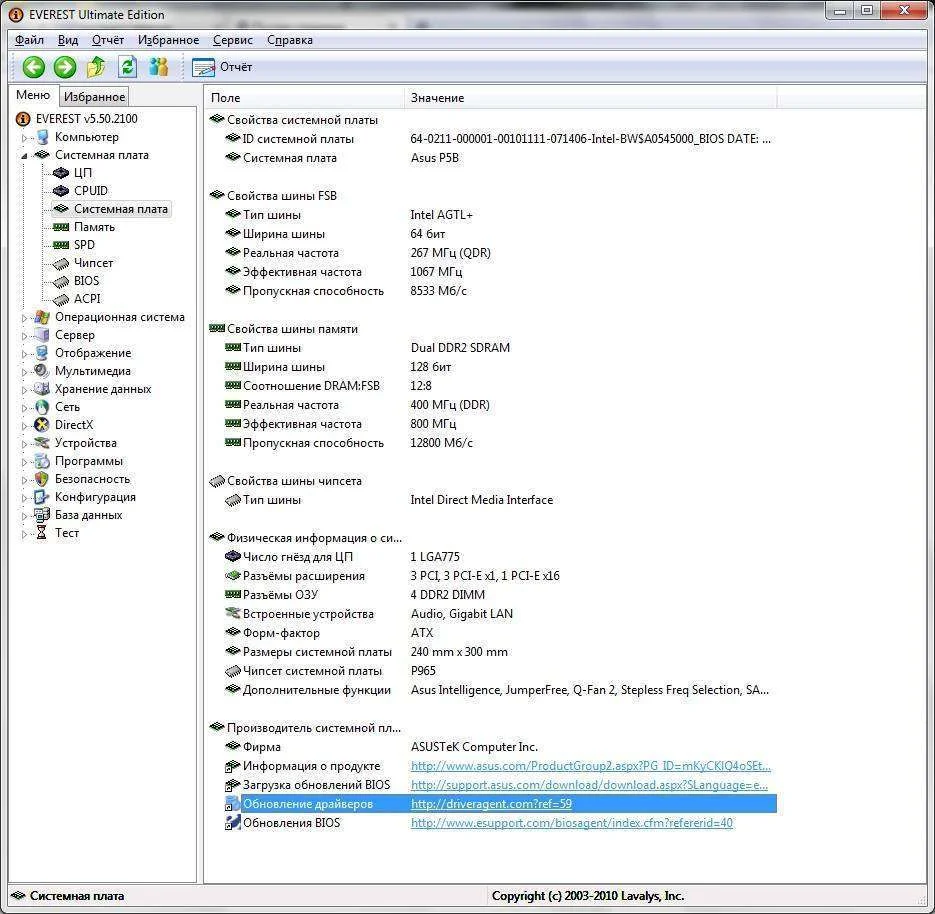Click the Устройства devices icon
Image resolution: width=935 pixels, height=914 pixels.
pos(42,443)
